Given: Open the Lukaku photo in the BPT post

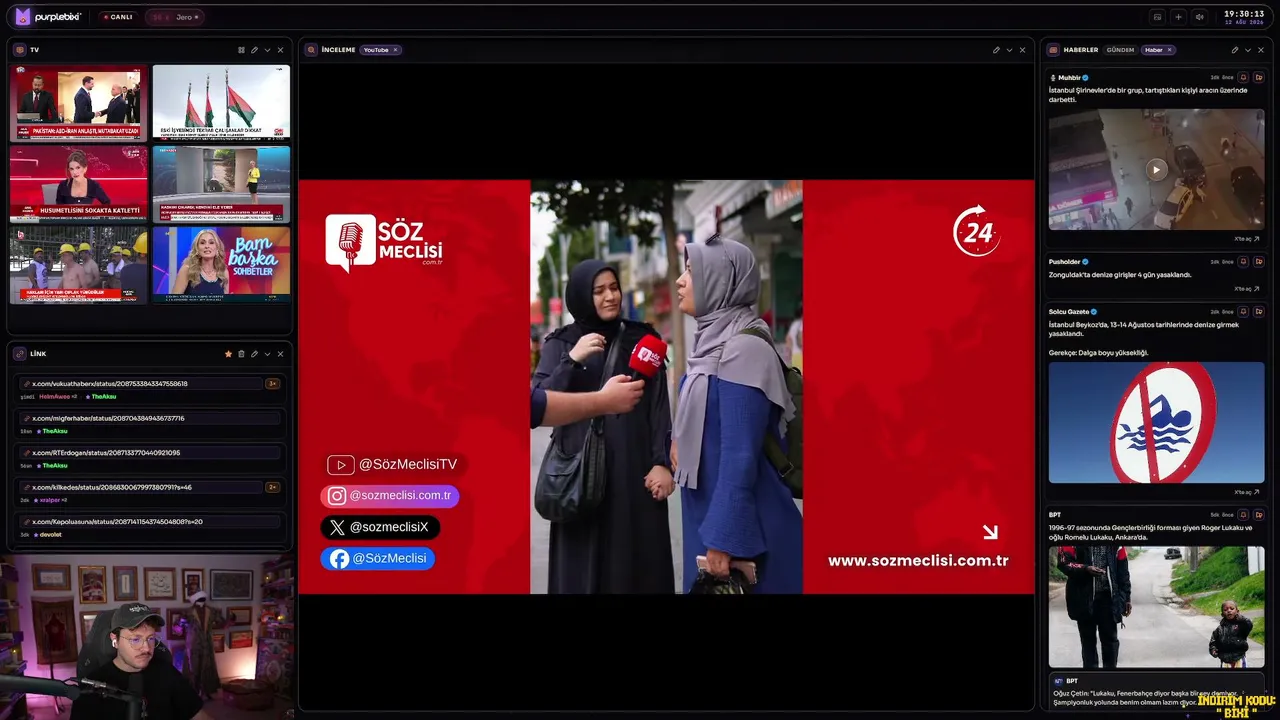Looking at the screenshot, I should (x=1156, y=606).
